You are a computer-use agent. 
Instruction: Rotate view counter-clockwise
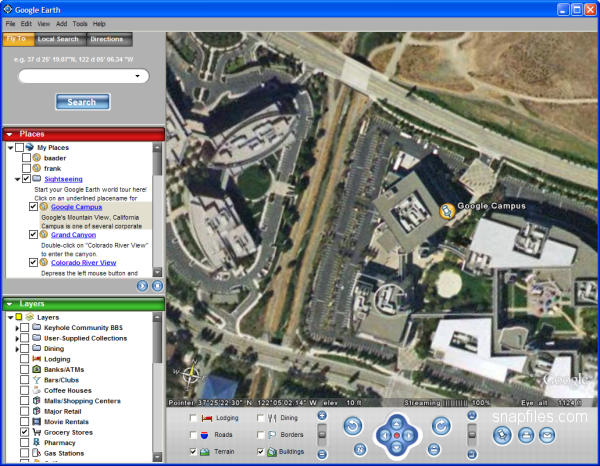[353, 426]
